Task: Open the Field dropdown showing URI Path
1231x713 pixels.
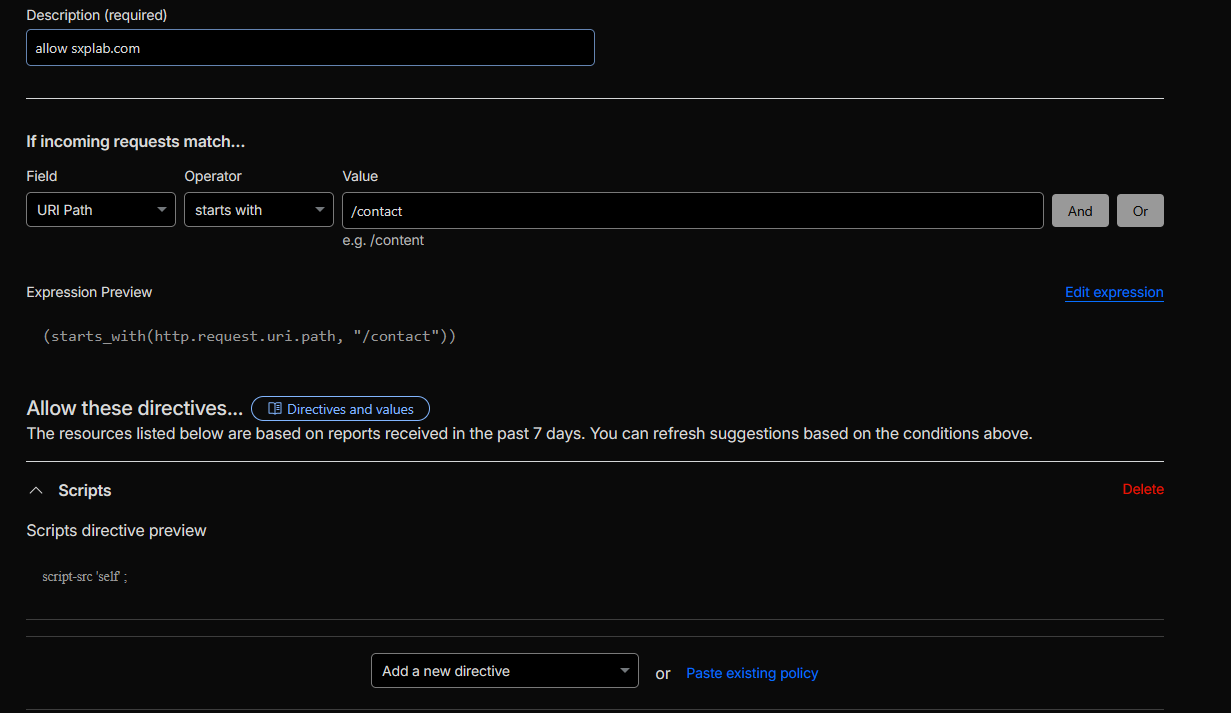Action: (100, 209)
